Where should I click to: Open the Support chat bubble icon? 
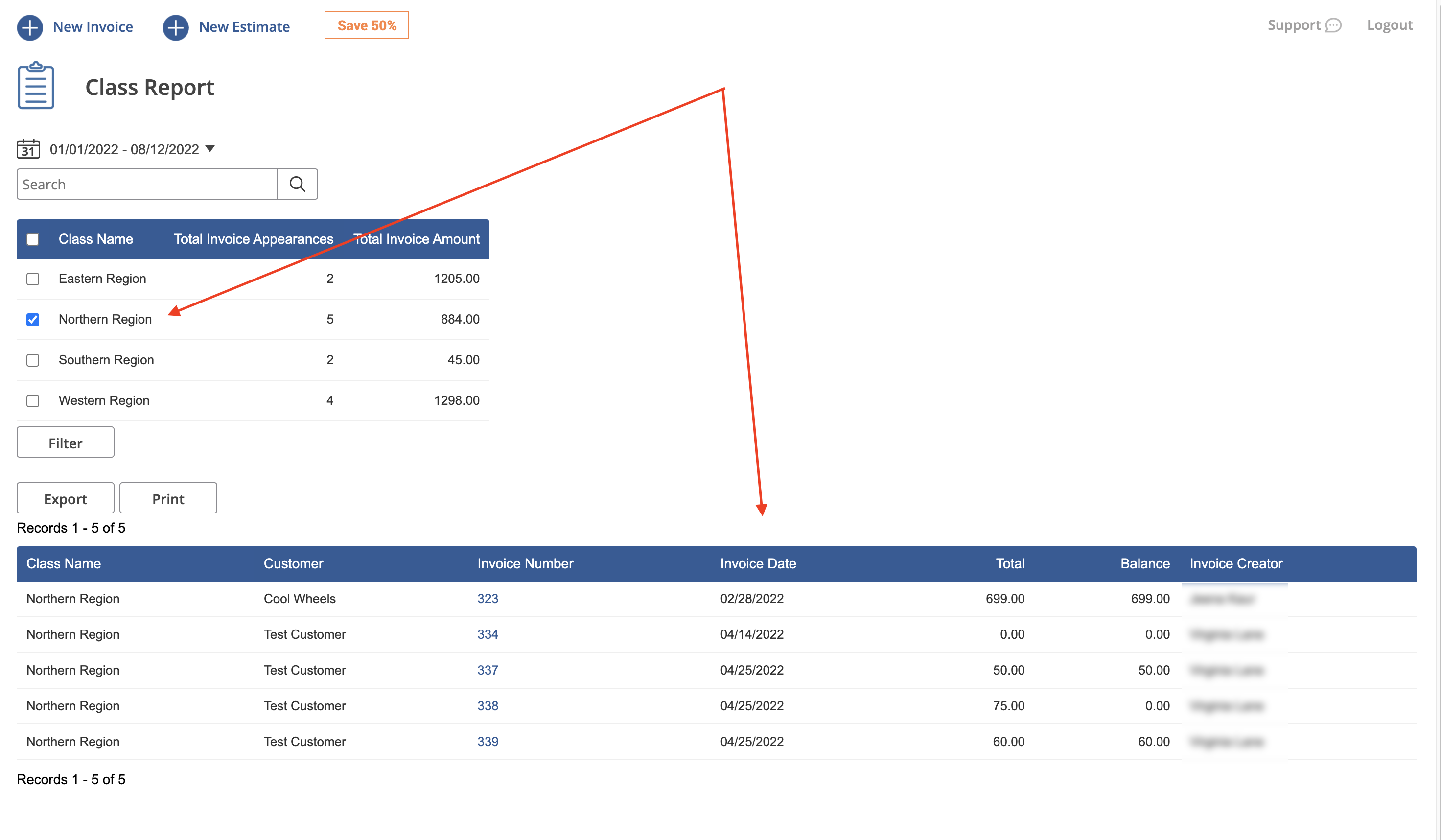[1333, 25]
